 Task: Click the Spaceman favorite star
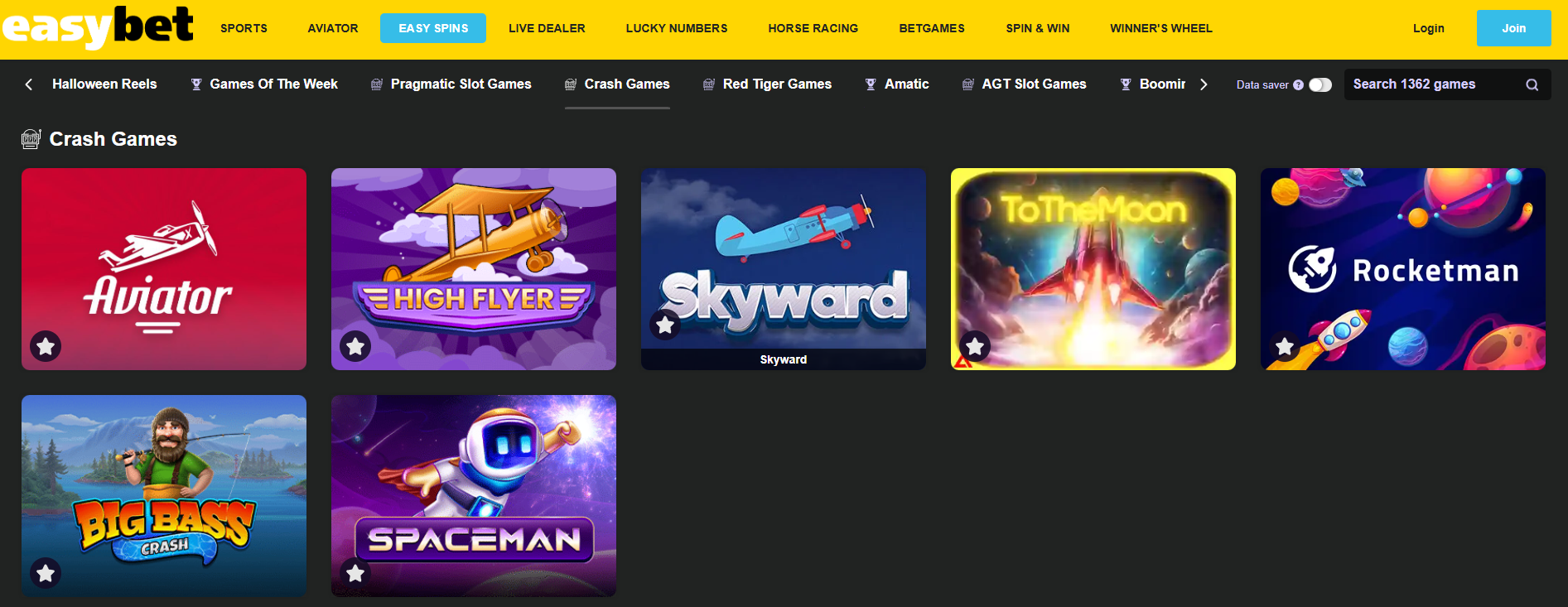point(356,573)
